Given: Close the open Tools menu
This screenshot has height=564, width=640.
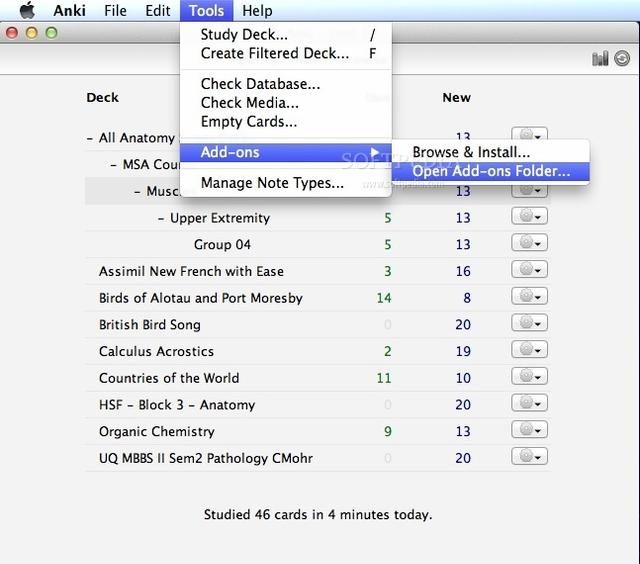Looking at the screenshot, I should tap(207, 10).
